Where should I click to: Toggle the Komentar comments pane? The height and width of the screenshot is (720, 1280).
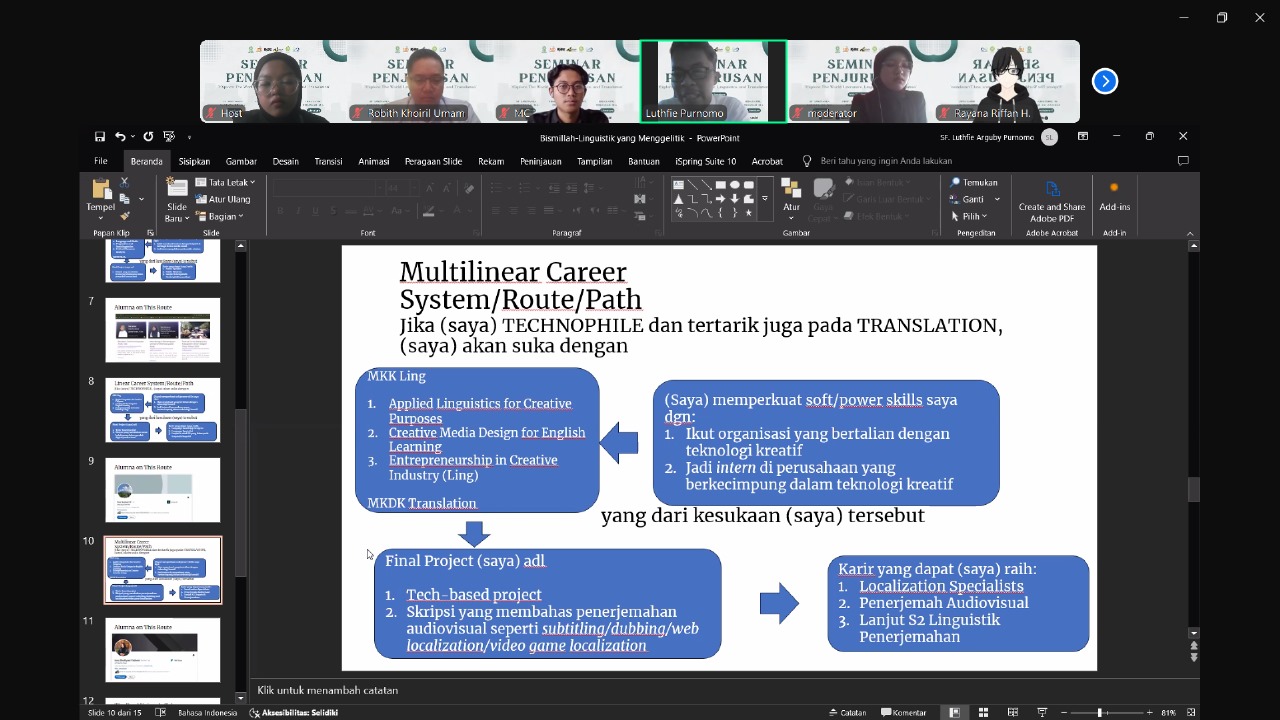(x=904, y=713)
